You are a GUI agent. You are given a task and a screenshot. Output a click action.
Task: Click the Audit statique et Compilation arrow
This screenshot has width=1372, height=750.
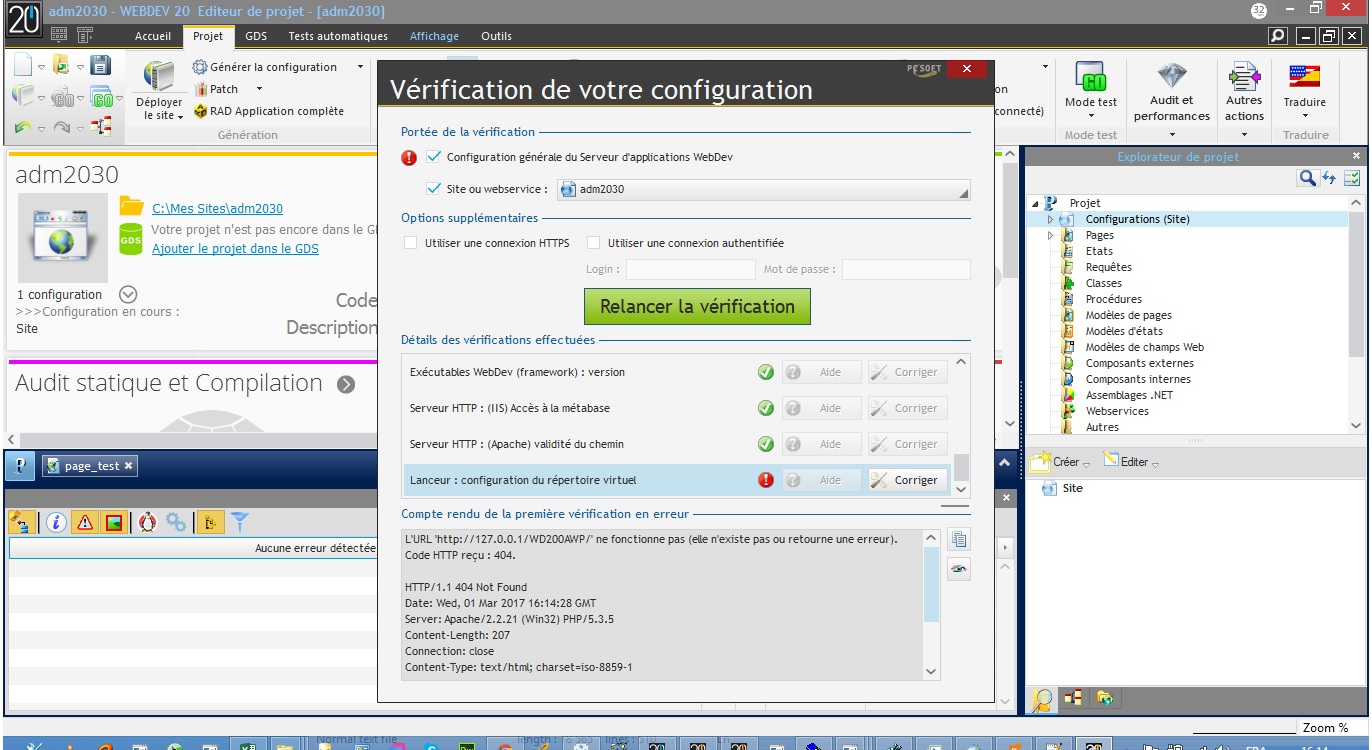(x=346, y=384)
